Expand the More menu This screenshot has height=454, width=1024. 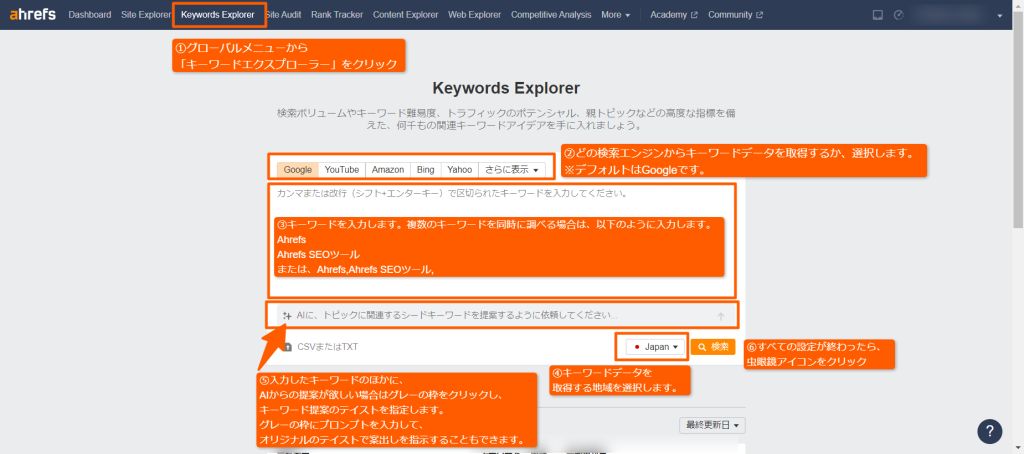[616, 14]
